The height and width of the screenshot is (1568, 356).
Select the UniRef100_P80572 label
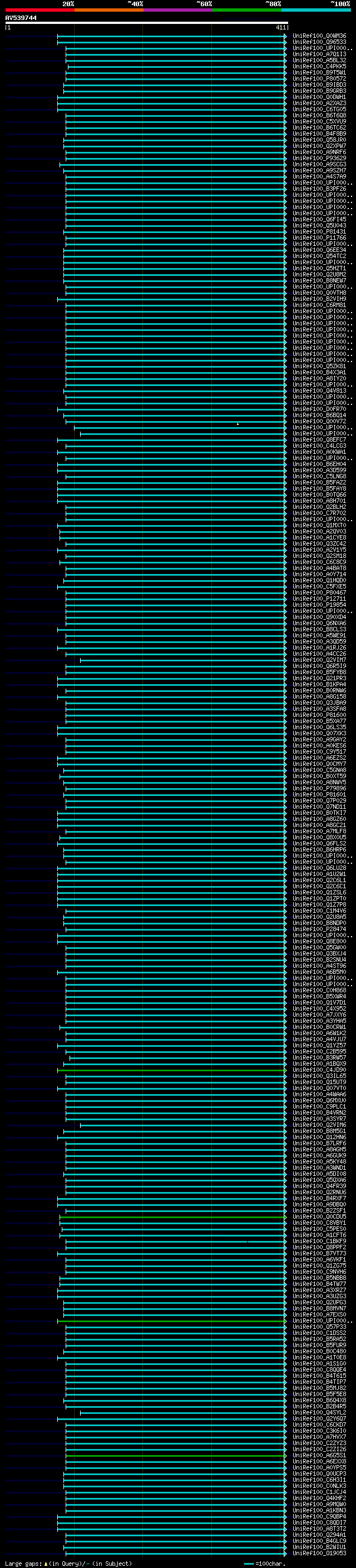(319, 78)
